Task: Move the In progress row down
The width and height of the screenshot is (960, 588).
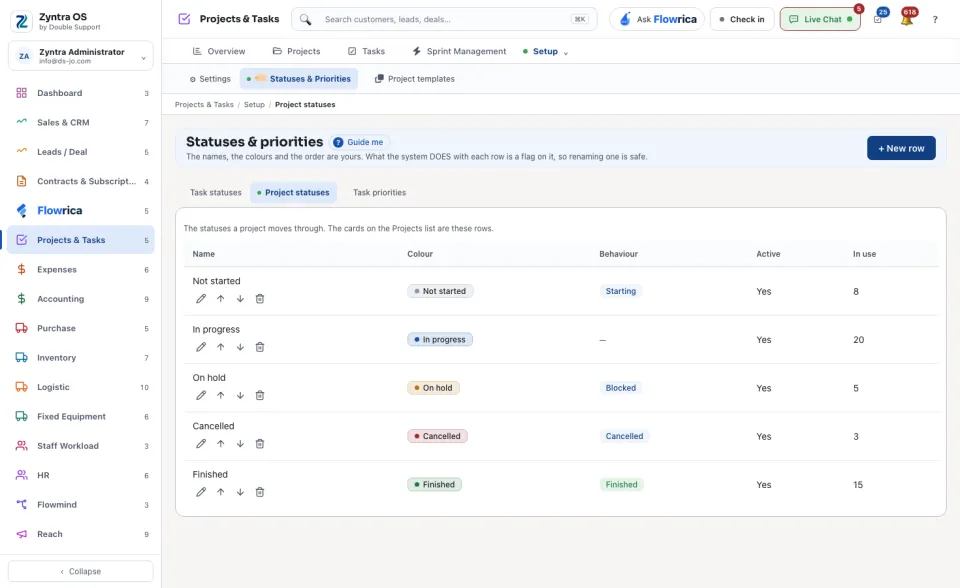Action: tap(240, 347)
